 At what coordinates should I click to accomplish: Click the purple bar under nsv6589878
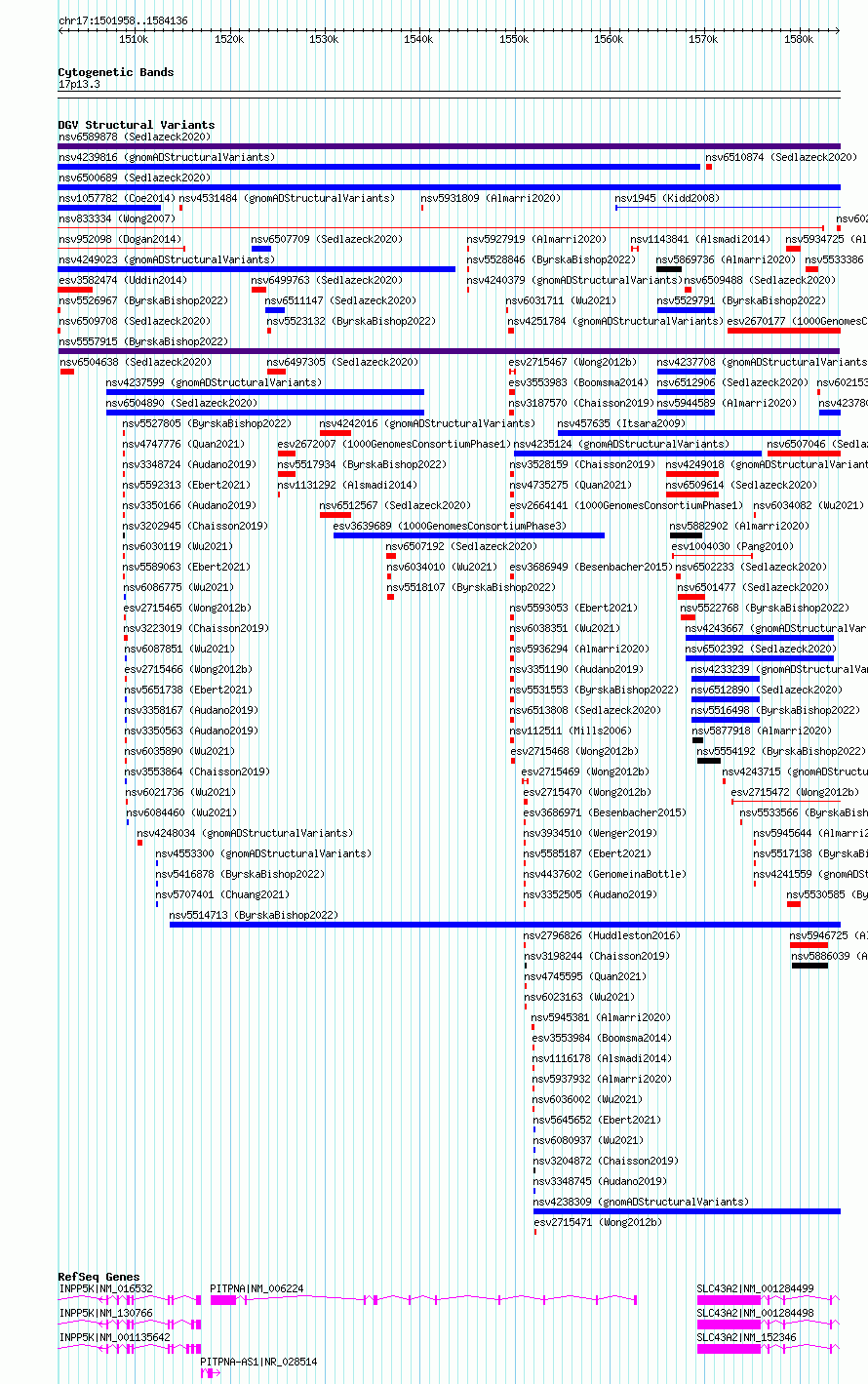click(x=449, y=146)
